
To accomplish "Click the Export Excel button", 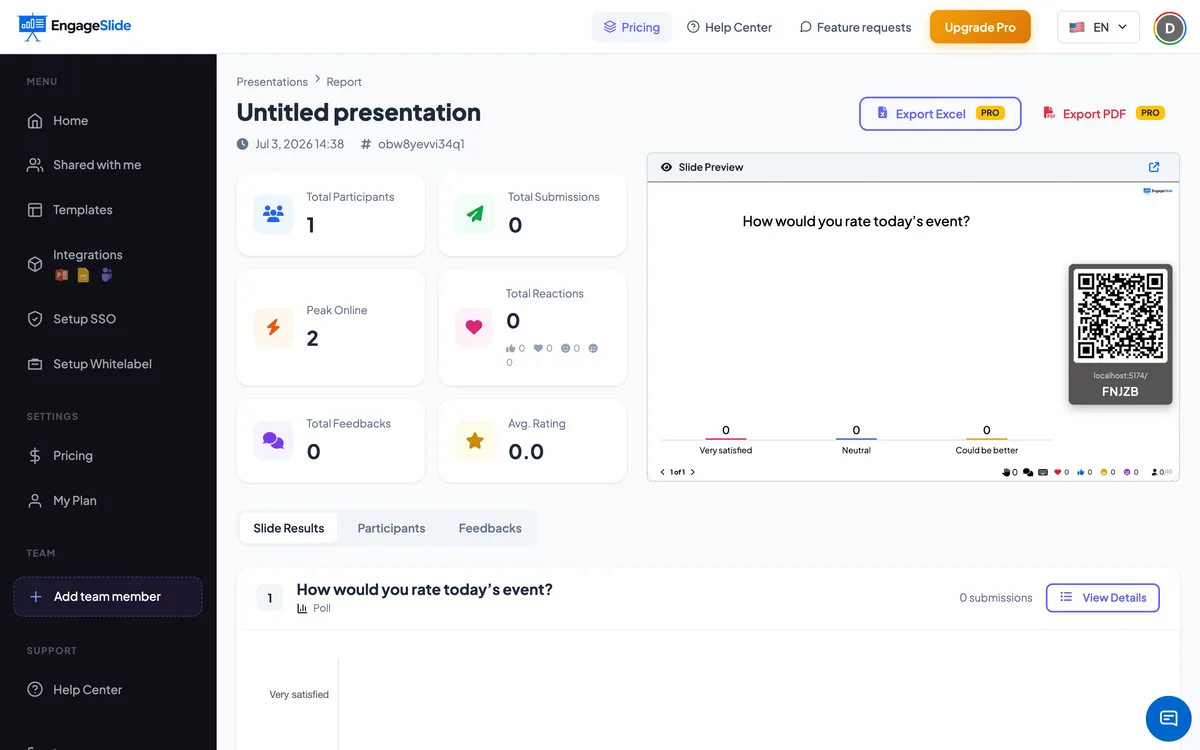I will point(940,113).
